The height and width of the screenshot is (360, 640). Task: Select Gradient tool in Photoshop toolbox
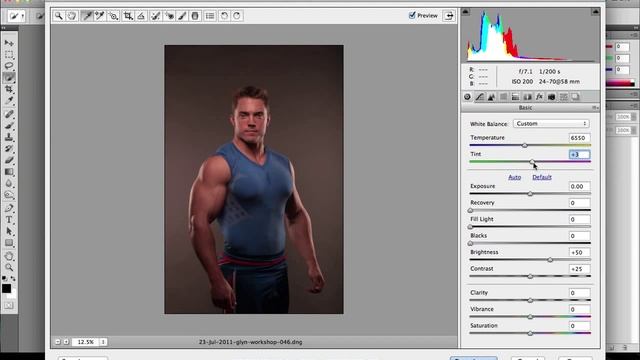(x=9, y=172)
